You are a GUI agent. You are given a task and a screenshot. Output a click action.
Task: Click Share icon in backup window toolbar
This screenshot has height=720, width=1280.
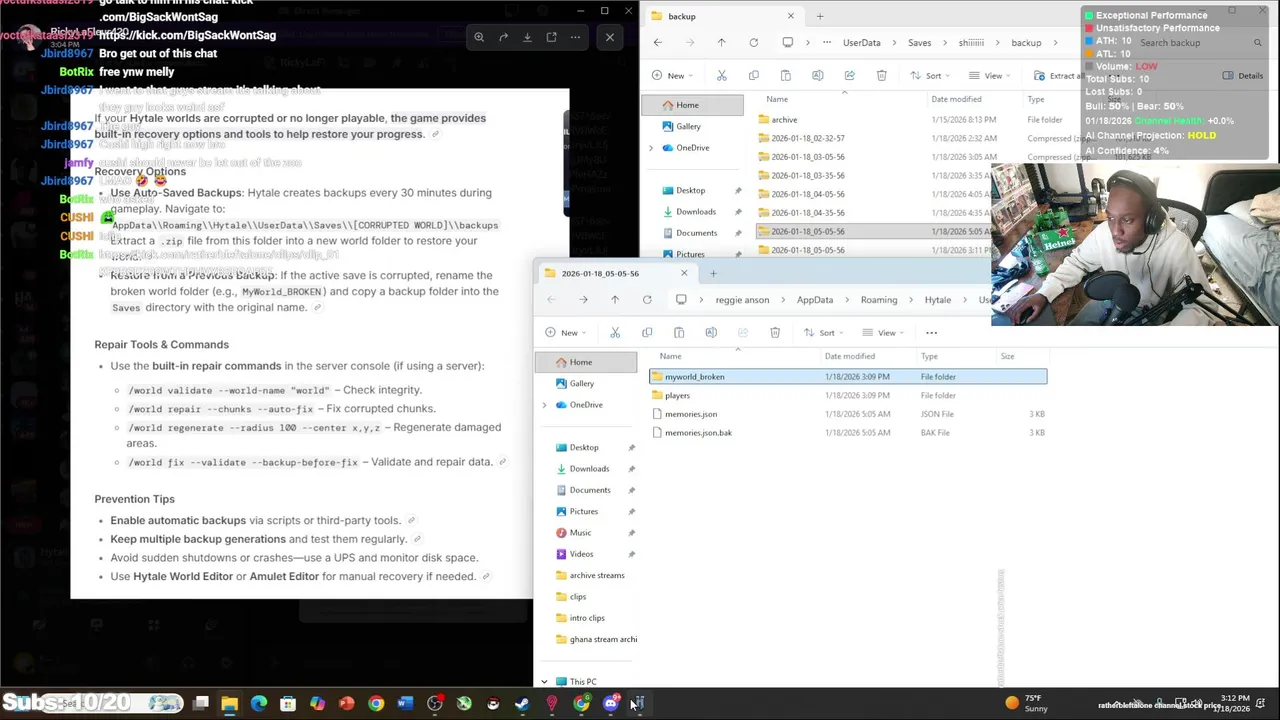point(849,75)
